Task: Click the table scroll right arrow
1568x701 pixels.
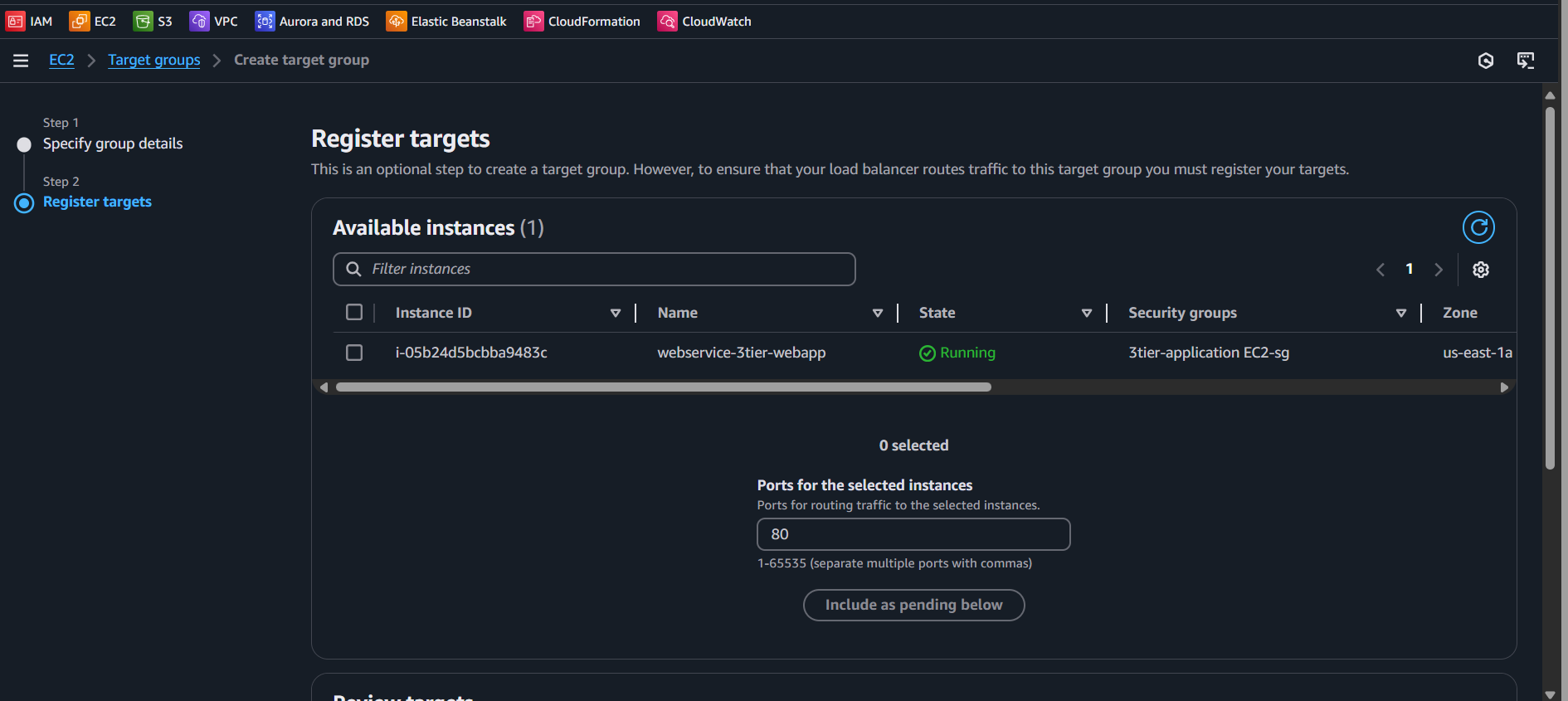Action: 1504,387
